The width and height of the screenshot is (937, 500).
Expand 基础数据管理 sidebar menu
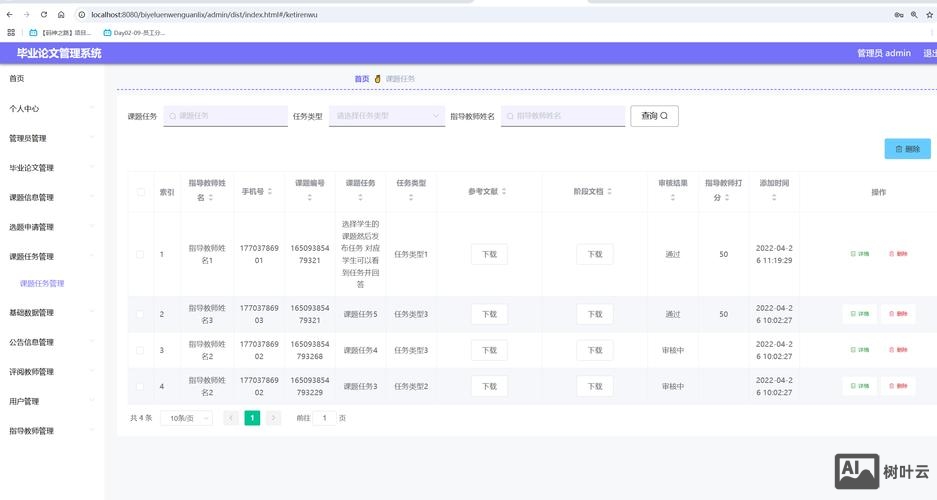(52, 313)
